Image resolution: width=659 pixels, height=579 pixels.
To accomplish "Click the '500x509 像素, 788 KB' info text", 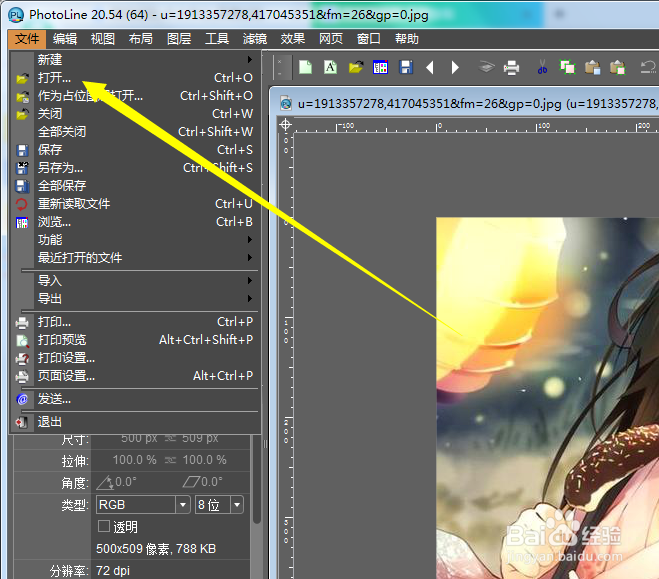I will [156, 549].
